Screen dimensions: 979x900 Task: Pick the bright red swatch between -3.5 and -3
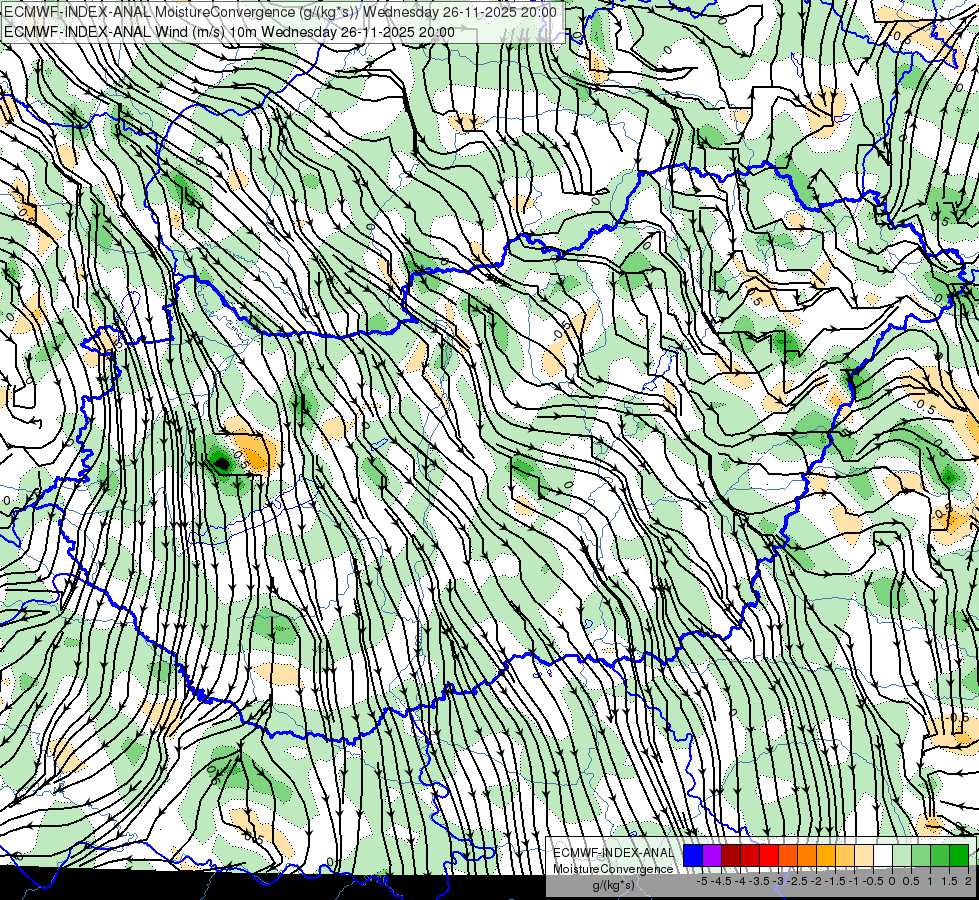(x=769, y=855)
